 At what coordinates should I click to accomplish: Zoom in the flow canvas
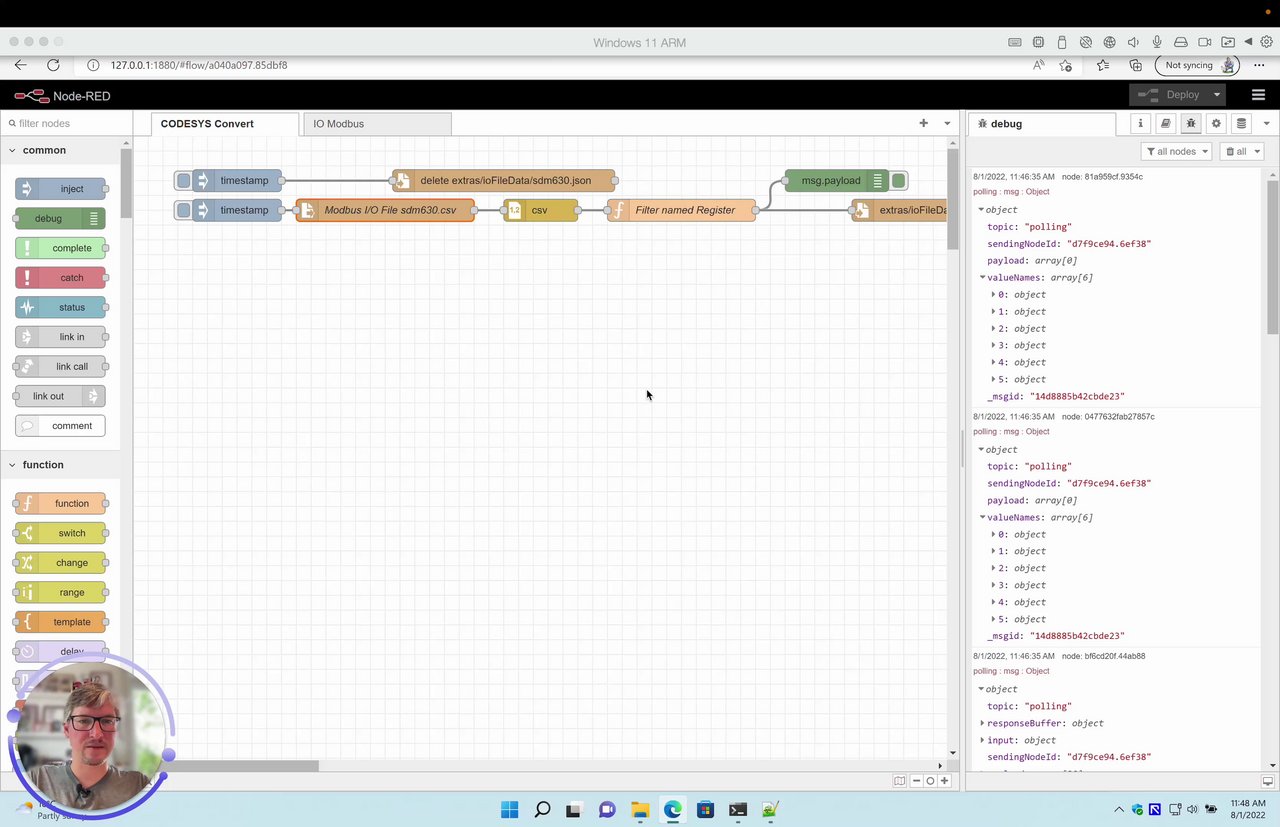[x=944, y=781]
